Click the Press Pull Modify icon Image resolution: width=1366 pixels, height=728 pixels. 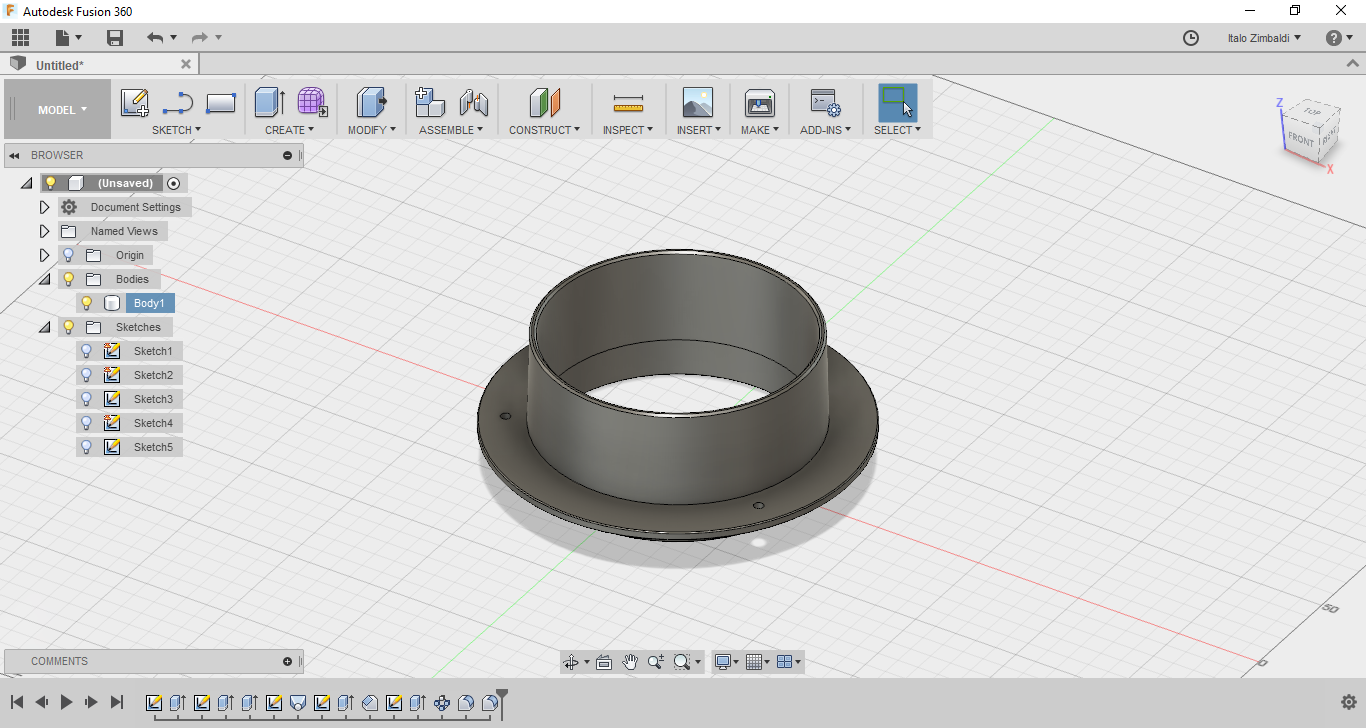coord(371,103)
